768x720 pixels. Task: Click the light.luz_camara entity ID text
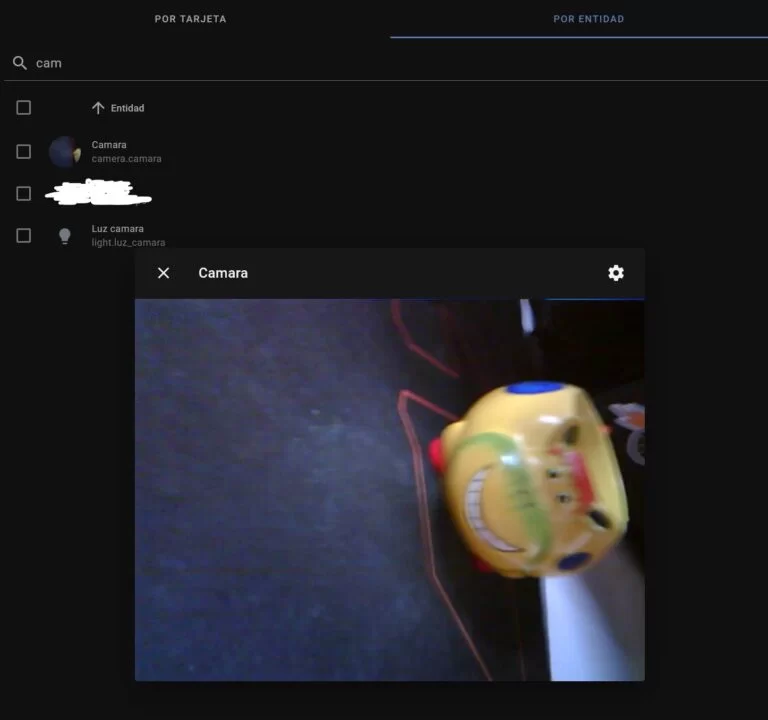pyautogui.click(x=128, y=243)
